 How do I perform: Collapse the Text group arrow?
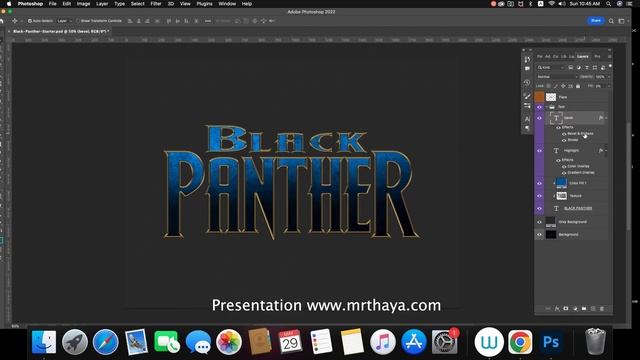click(x=547, y=107)
